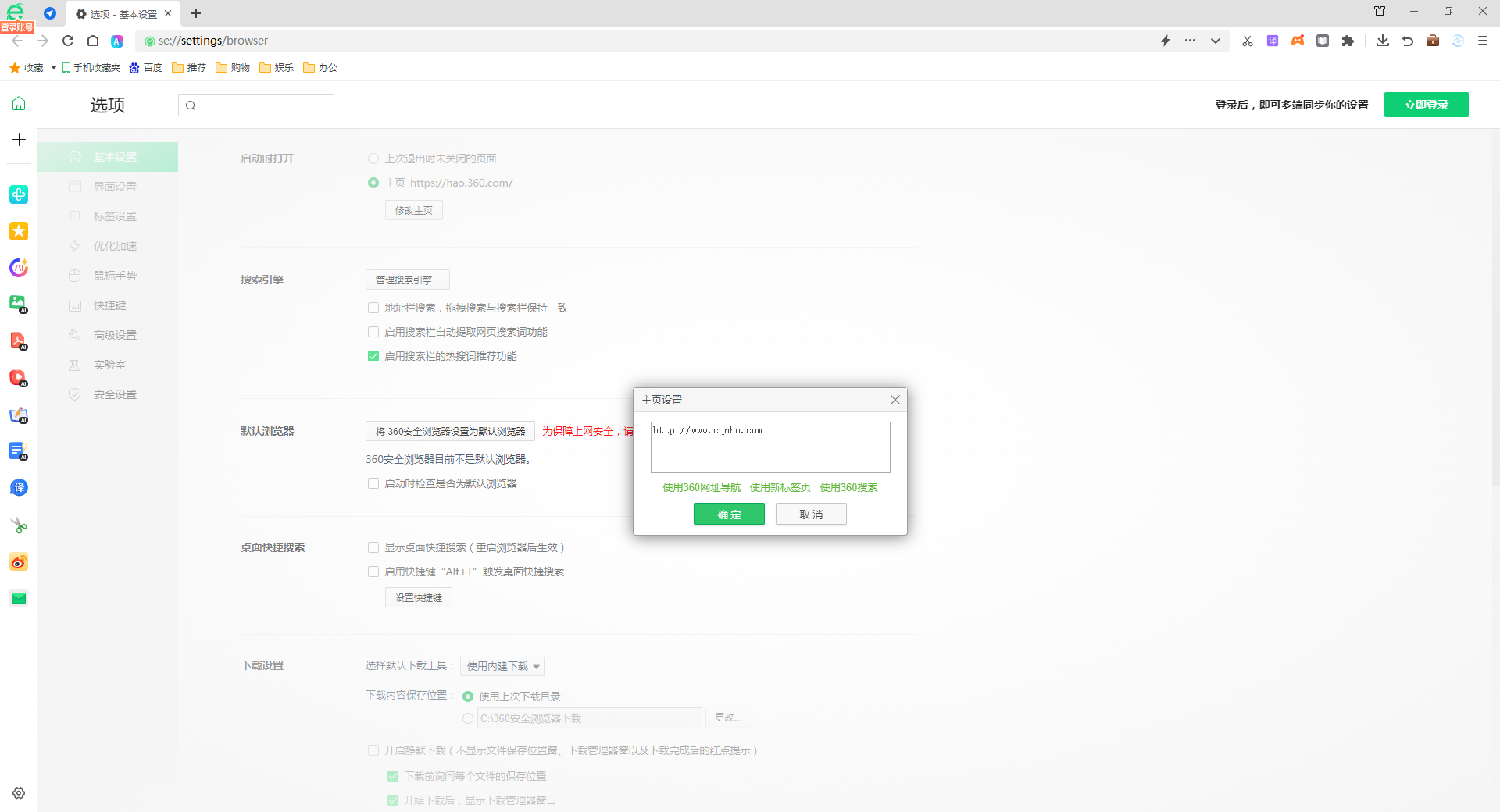Image resolution: width=1500 pixels, height=812 pixels.
Task: Toggle 启用搜索栏自动提取网页搜索词功能 checkbox
Action: [373, 332]
